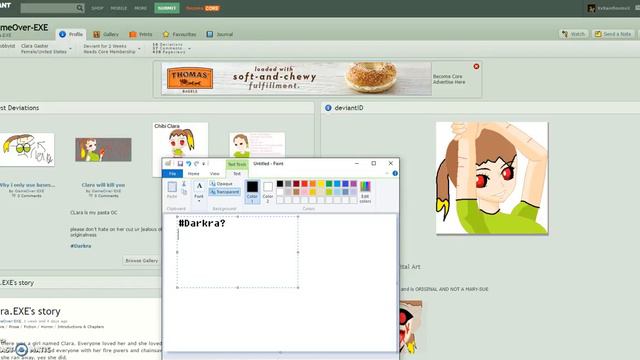Open the 'Clara will kill you' deviation thumbnail

click(x=103, y=150)
